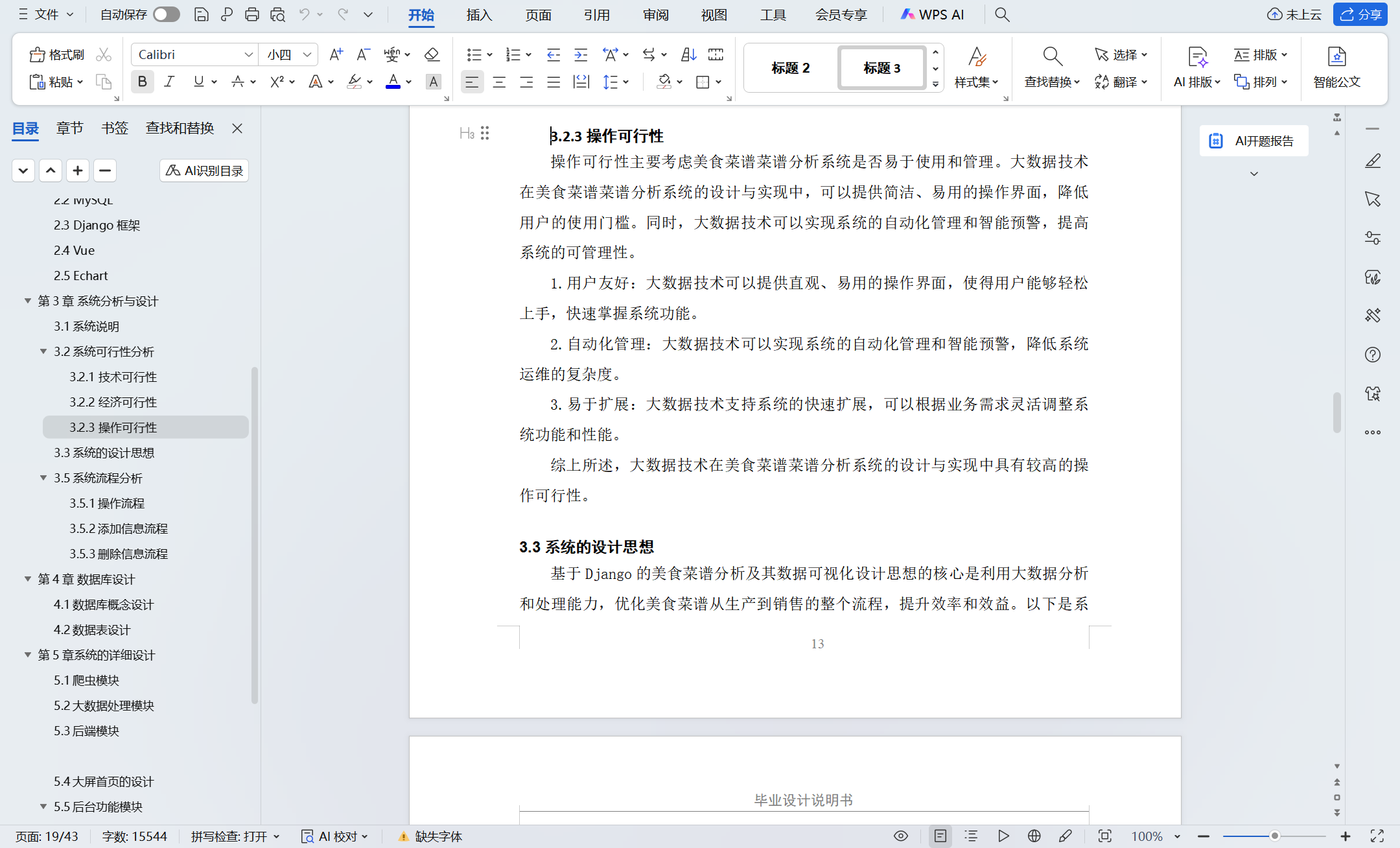The image size is (1400, 848).
Task: Expand the styles gallery list
Action: click(935, 84)
